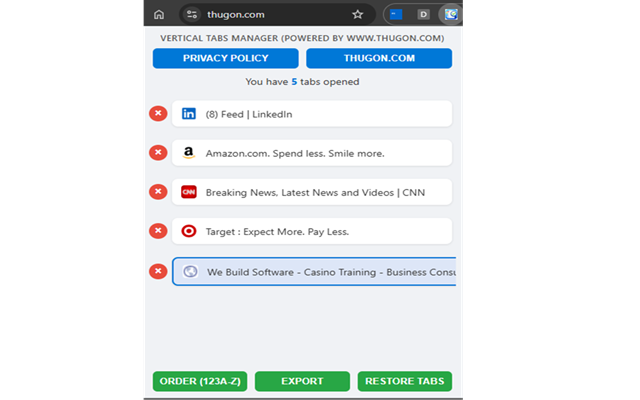Image resolution: width=640 pixels, height=400 pixels.
Task: Sort tabs with ORDER (123A-Z) button
Action: pyautogui.click(x=200, y=381)
